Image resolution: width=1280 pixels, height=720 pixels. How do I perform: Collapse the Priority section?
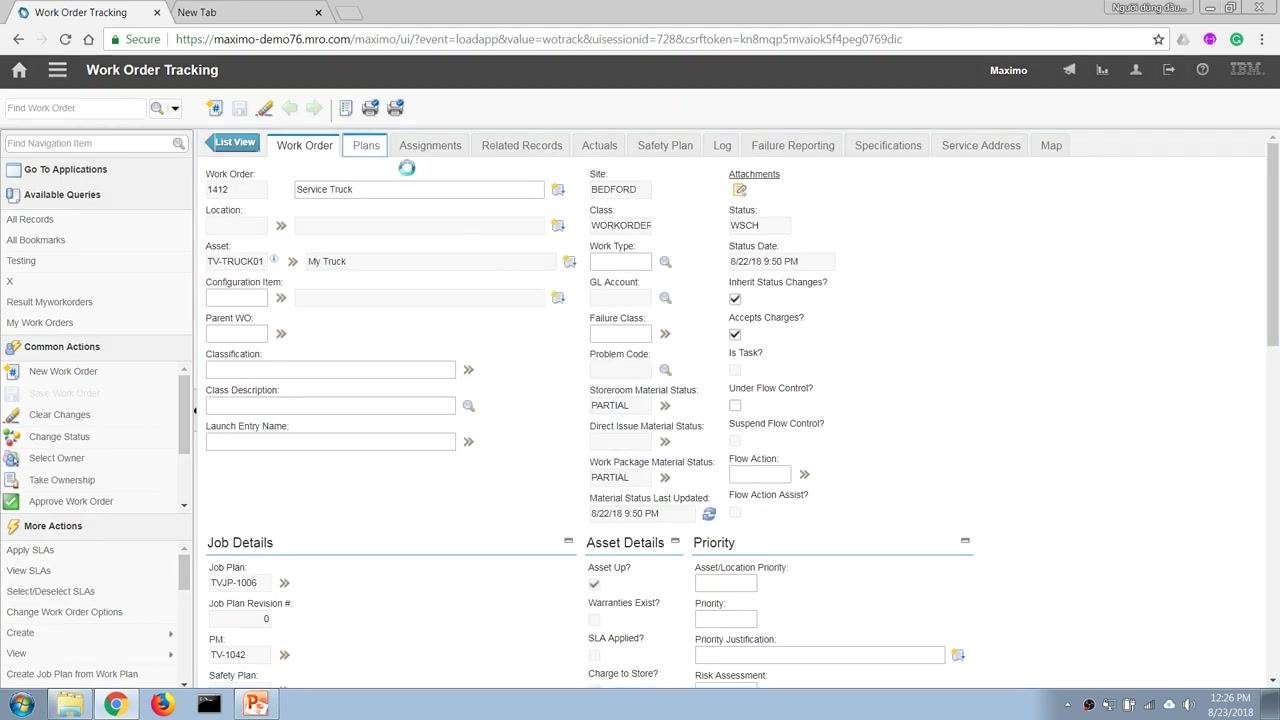(x=965, y=541)
